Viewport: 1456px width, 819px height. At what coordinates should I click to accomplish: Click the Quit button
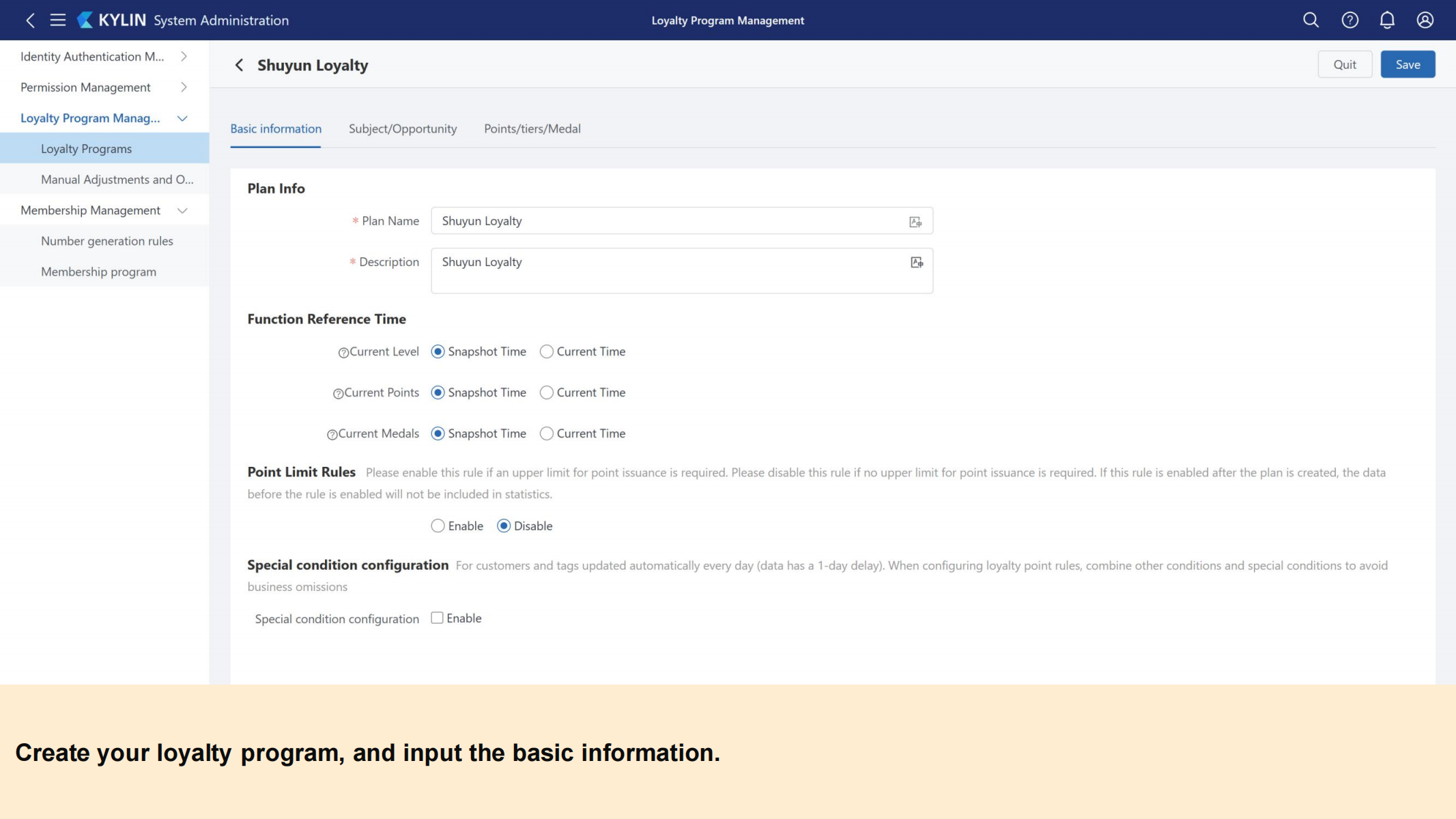[x=1345, y=64]
